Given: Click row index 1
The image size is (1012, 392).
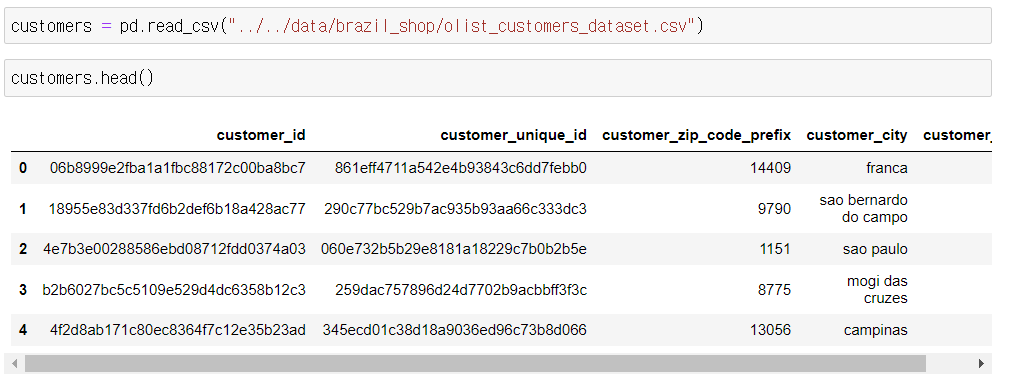Looking at the screenshot, I should [x=23, y=209].
